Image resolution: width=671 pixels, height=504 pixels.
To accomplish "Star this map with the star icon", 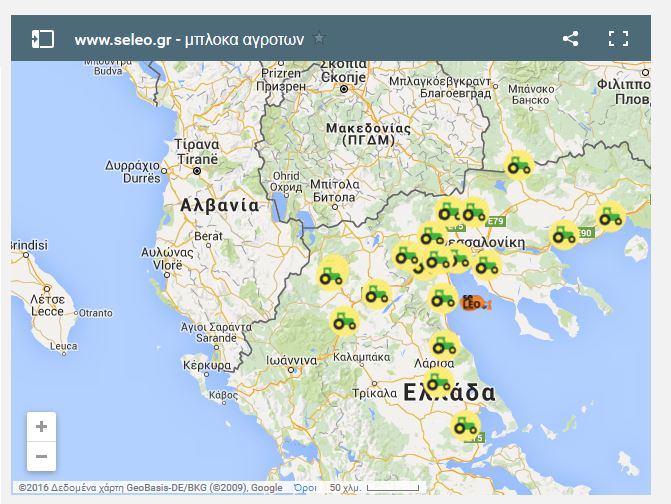I will click(319, 39).
